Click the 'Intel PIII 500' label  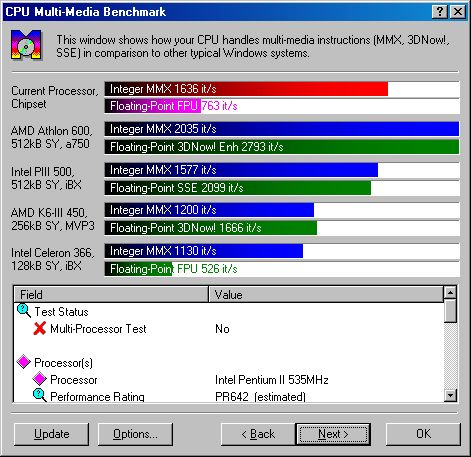[46, 178]
